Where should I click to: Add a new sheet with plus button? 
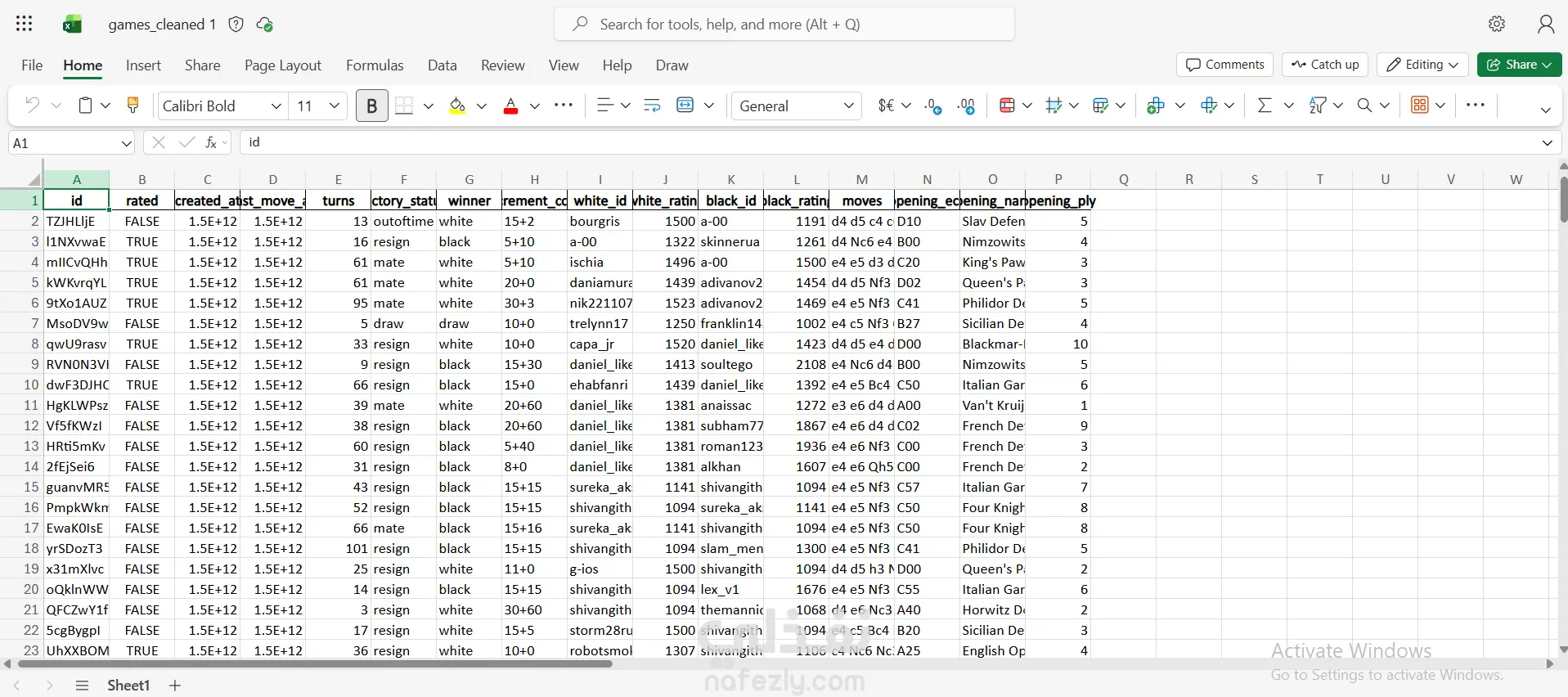[x=175, y=686]
